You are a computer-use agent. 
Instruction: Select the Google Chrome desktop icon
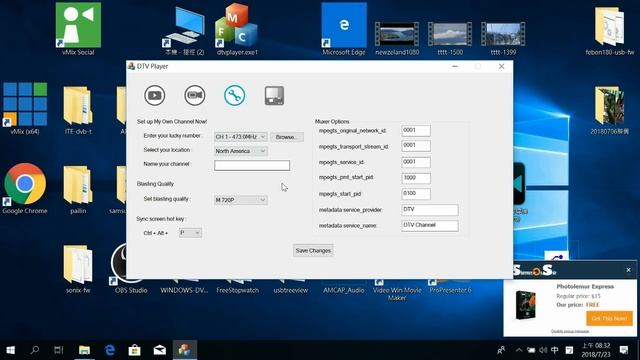25,189
